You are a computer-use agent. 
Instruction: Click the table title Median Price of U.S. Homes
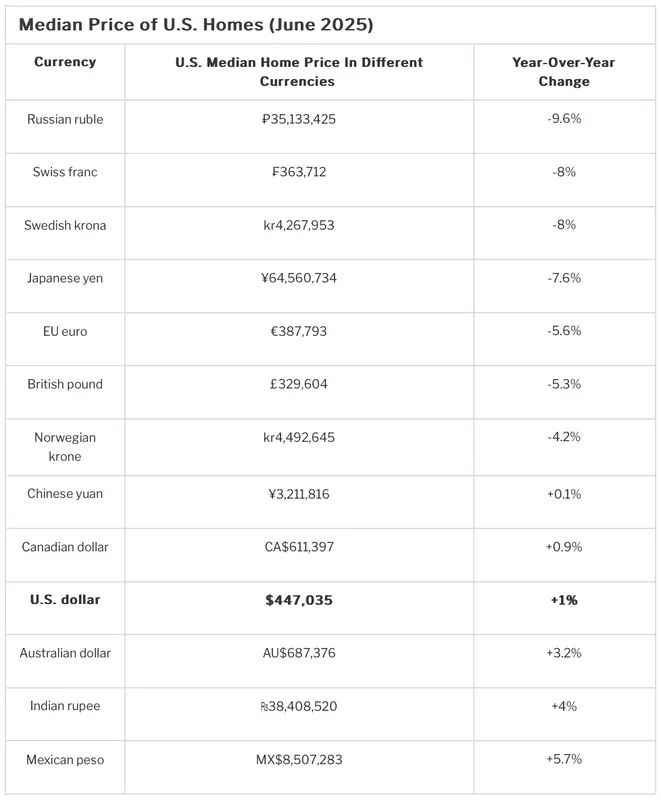[196, 24]
